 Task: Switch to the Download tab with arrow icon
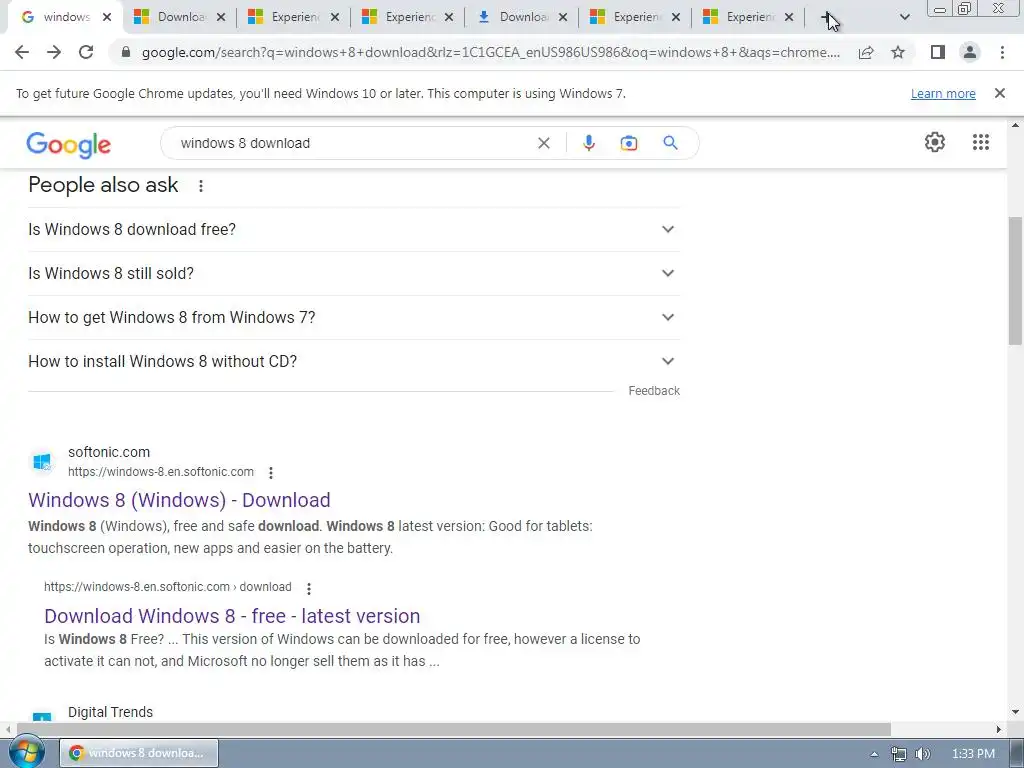(x=522, y=17)
